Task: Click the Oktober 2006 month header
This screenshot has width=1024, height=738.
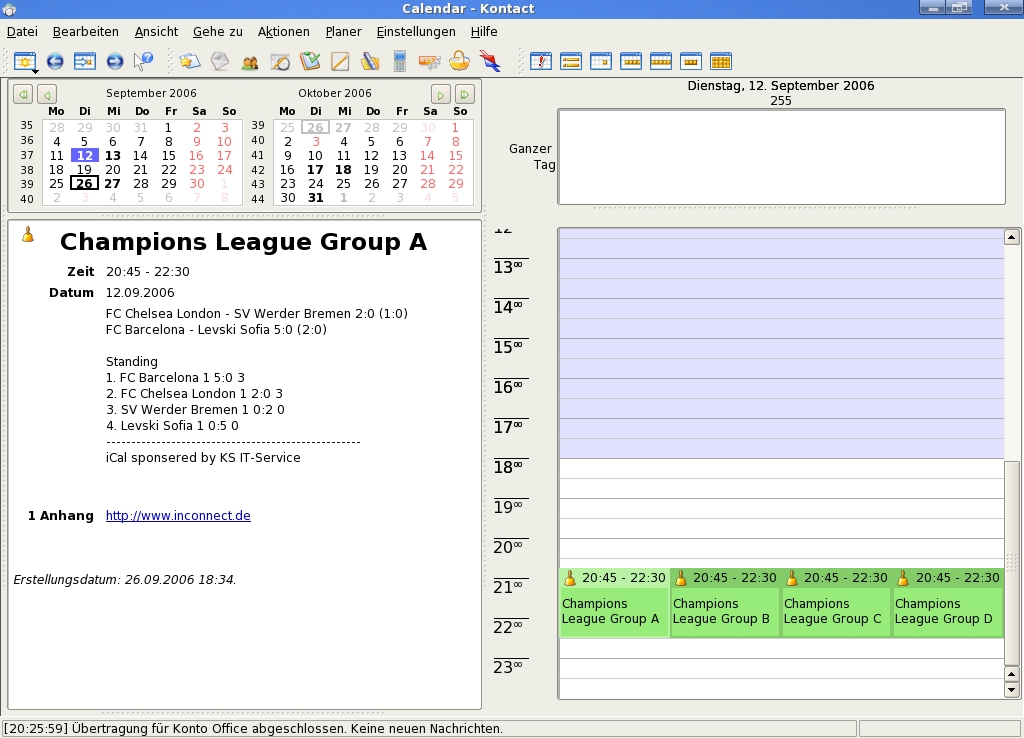Action: [x=334, y=93]
